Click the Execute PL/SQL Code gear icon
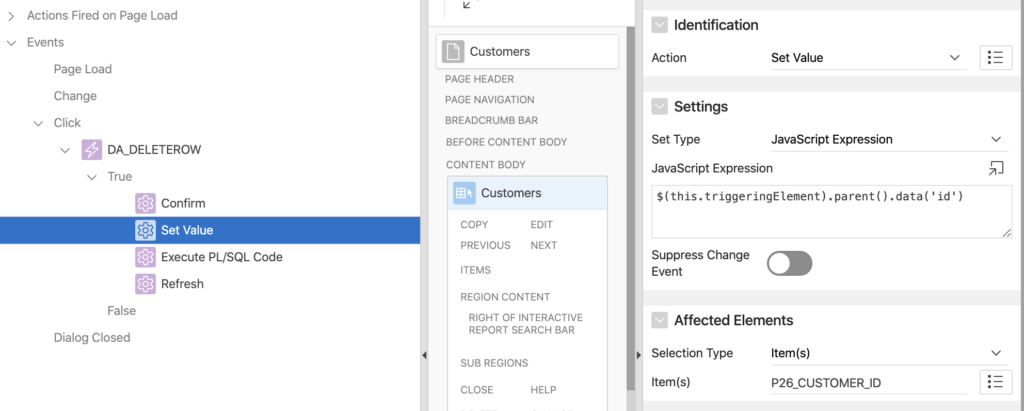The width and height of the screenshot is (1024, 411). (145, 257)
